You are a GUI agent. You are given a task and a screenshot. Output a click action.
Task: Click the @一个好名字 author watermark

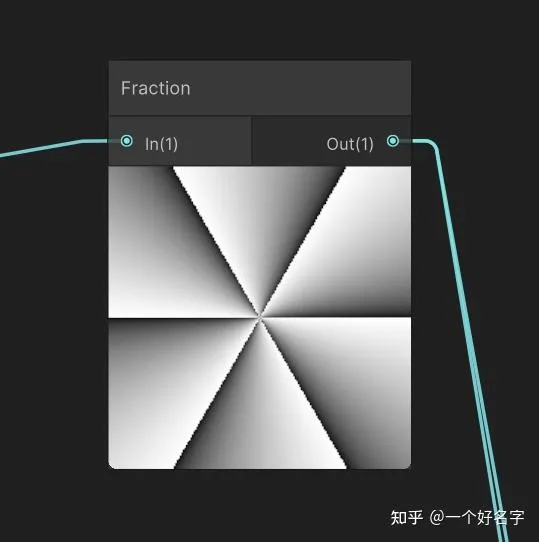[477, 517]
